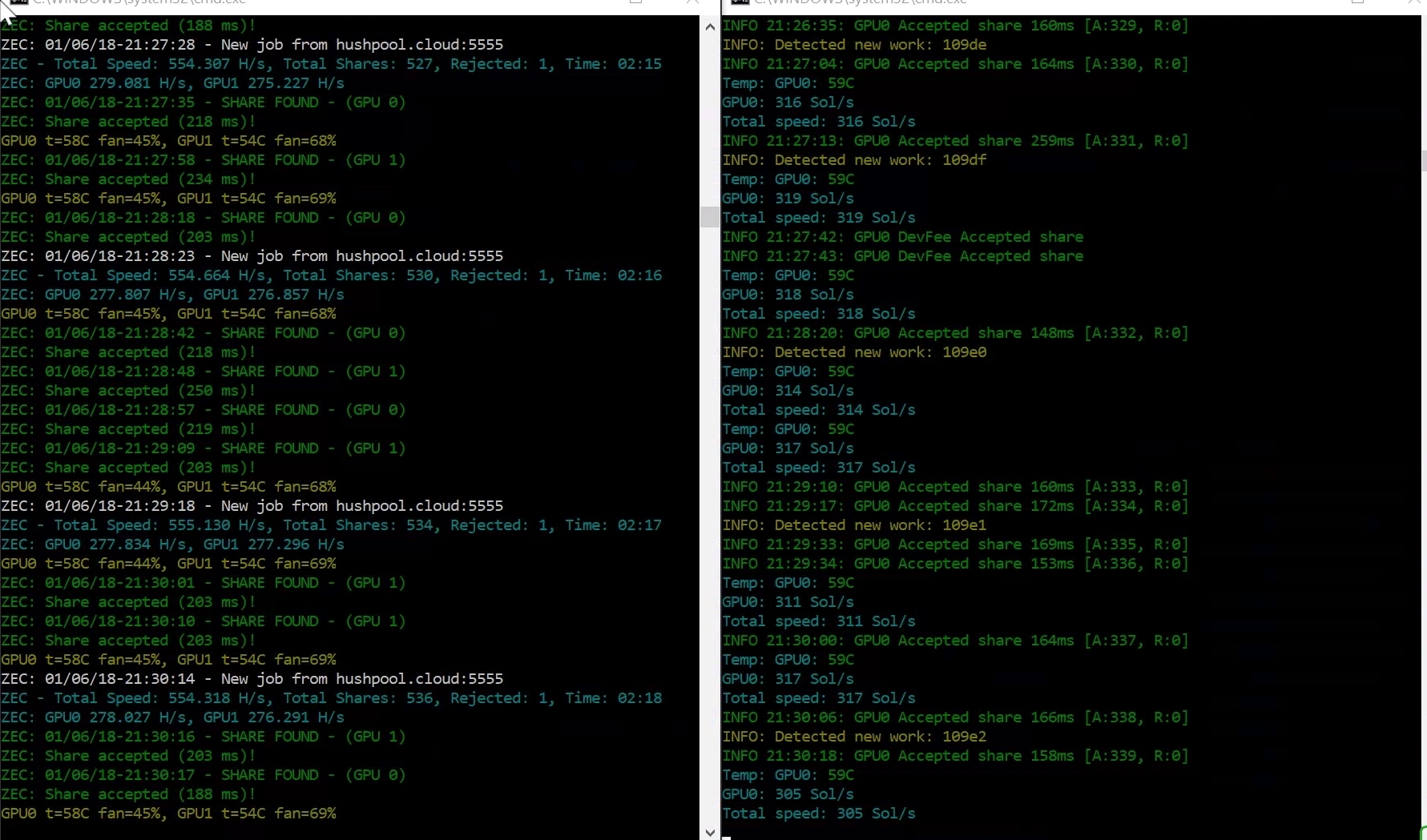Click the 'fan=44%, GPU1 t=54C fan=69%' line

(169, 564)
